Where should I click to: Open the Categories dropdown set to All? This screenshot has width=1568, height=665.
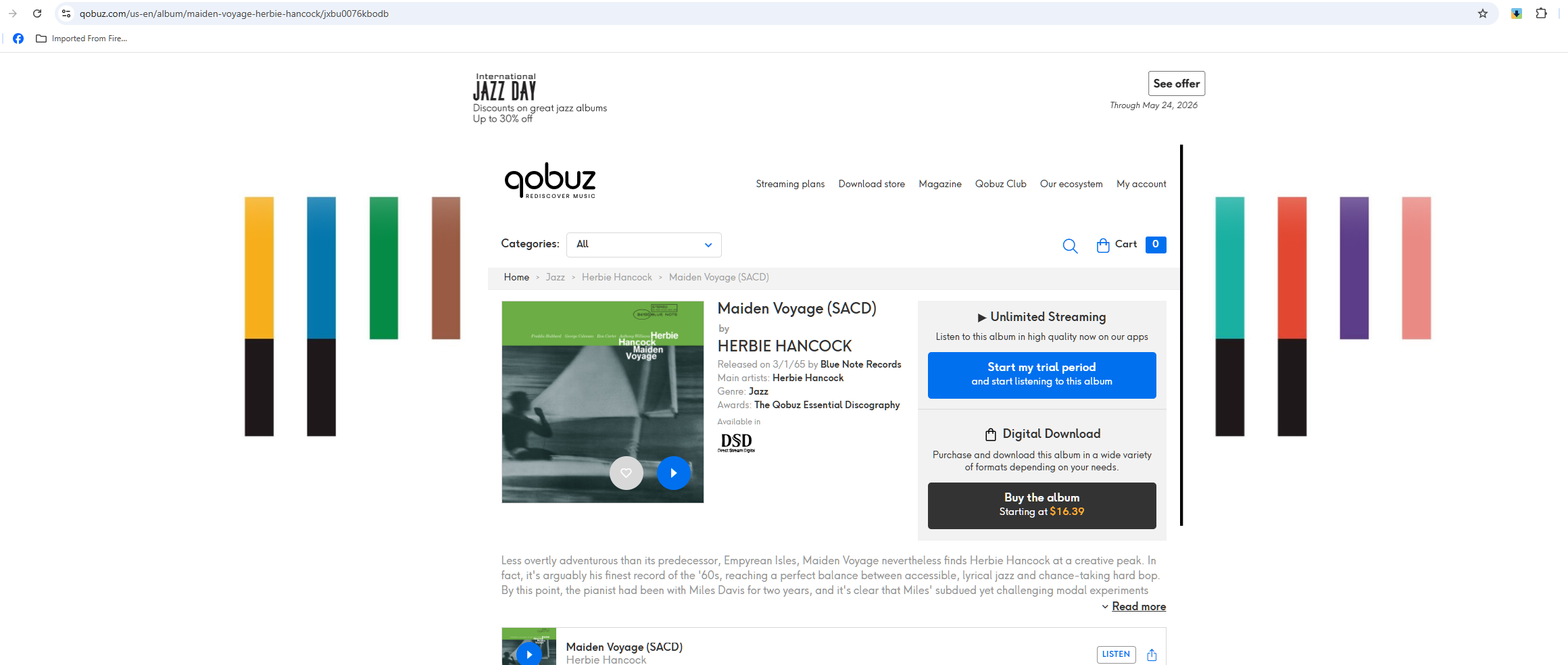[644, 245]
